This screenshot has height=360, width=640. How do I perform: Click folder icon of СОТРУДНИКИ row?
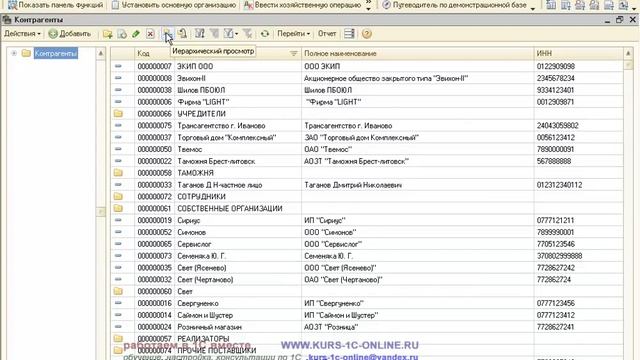[118, 196]
